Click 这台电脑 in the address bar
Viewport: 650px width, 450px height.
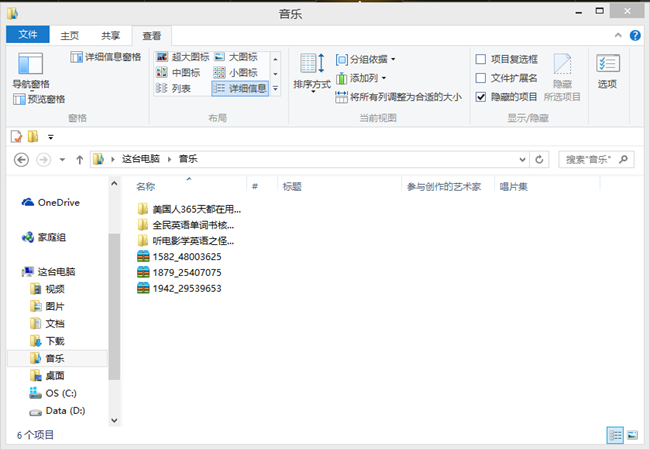pyautogui.click(x=141, y=159)
